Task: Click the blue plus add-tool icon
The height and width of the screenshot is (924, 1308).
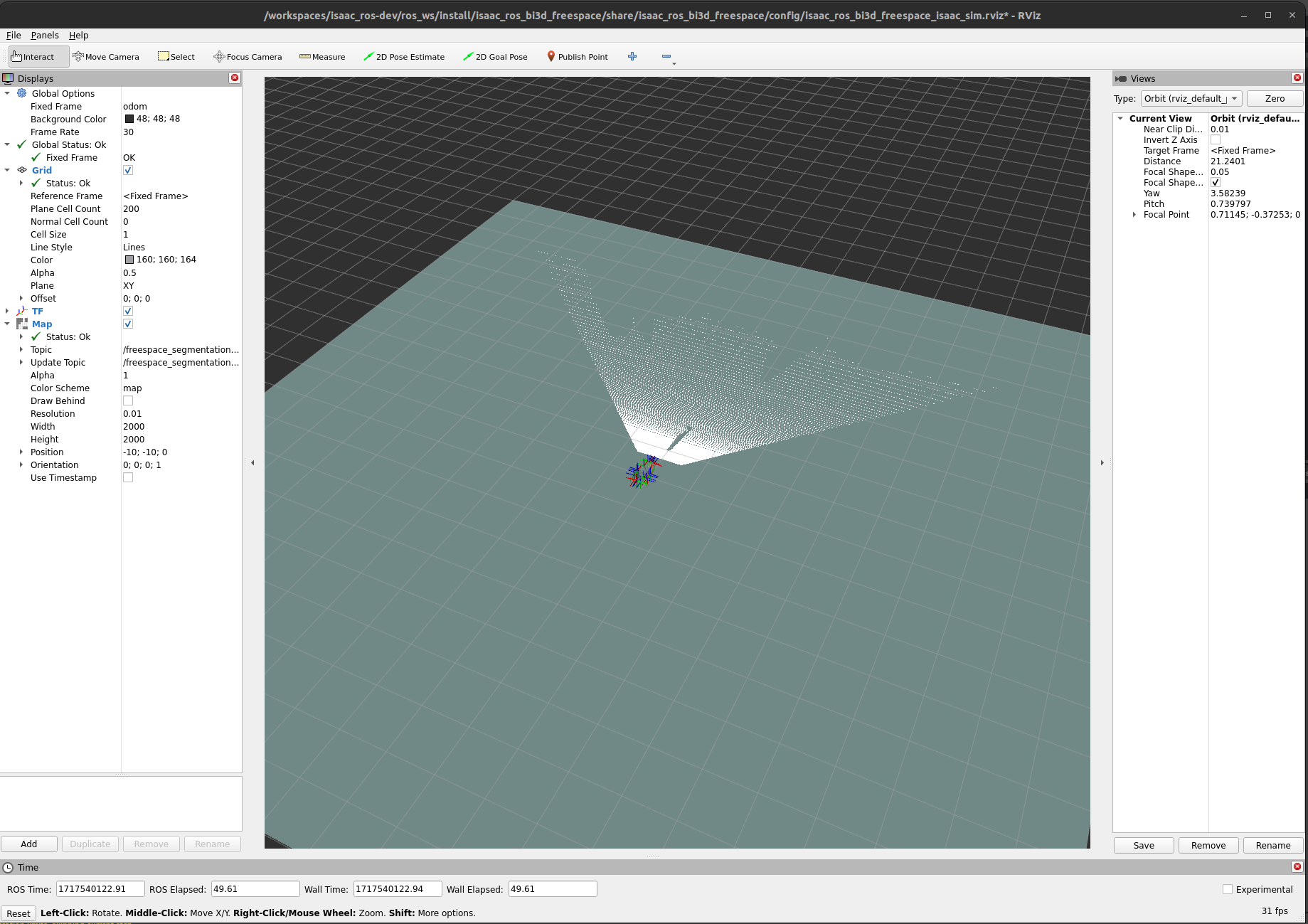Action: pos(632,57)
